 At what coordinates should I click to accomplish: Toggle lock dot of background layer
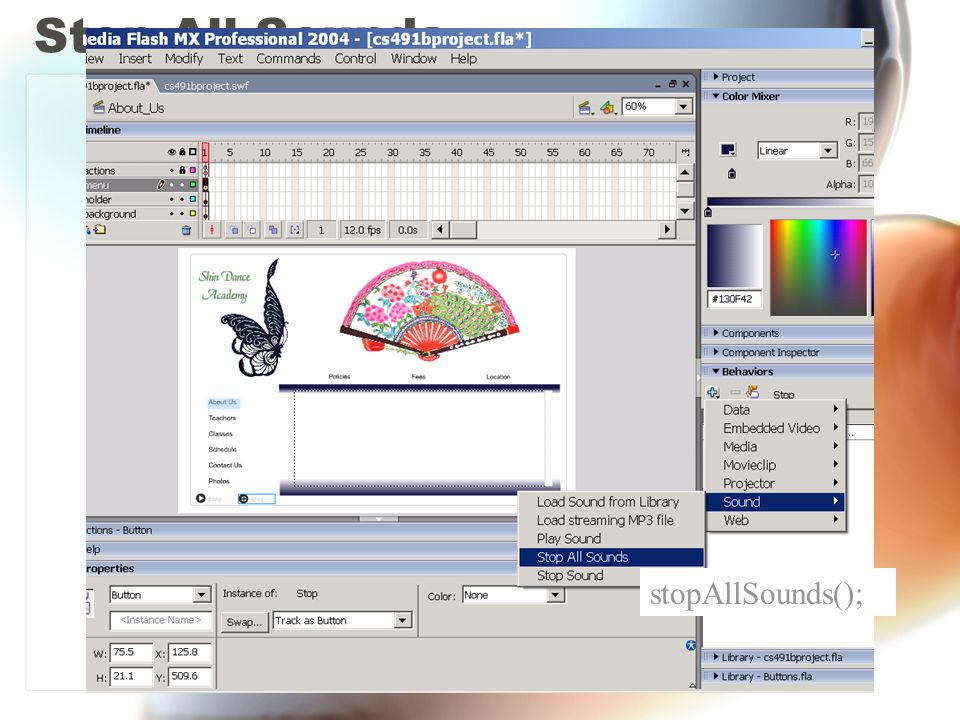[182, 214]
